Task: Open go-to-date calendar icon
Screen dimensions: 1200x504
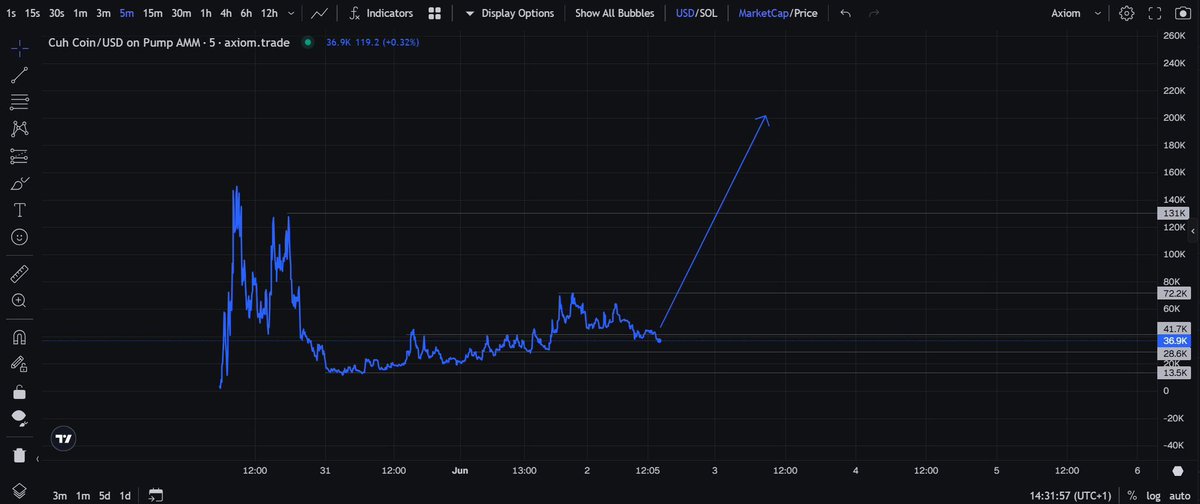Action: tap(155, 494)
